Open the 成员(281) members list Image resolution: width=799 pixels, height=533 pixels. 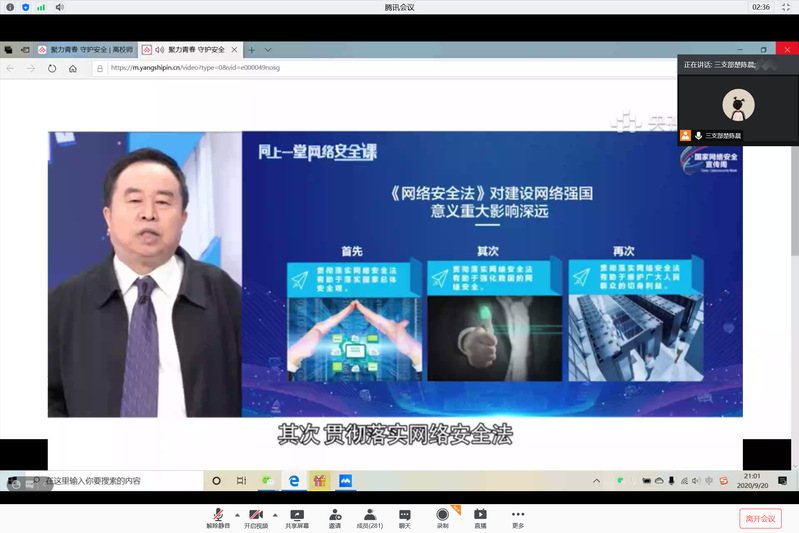click(370, 518)
